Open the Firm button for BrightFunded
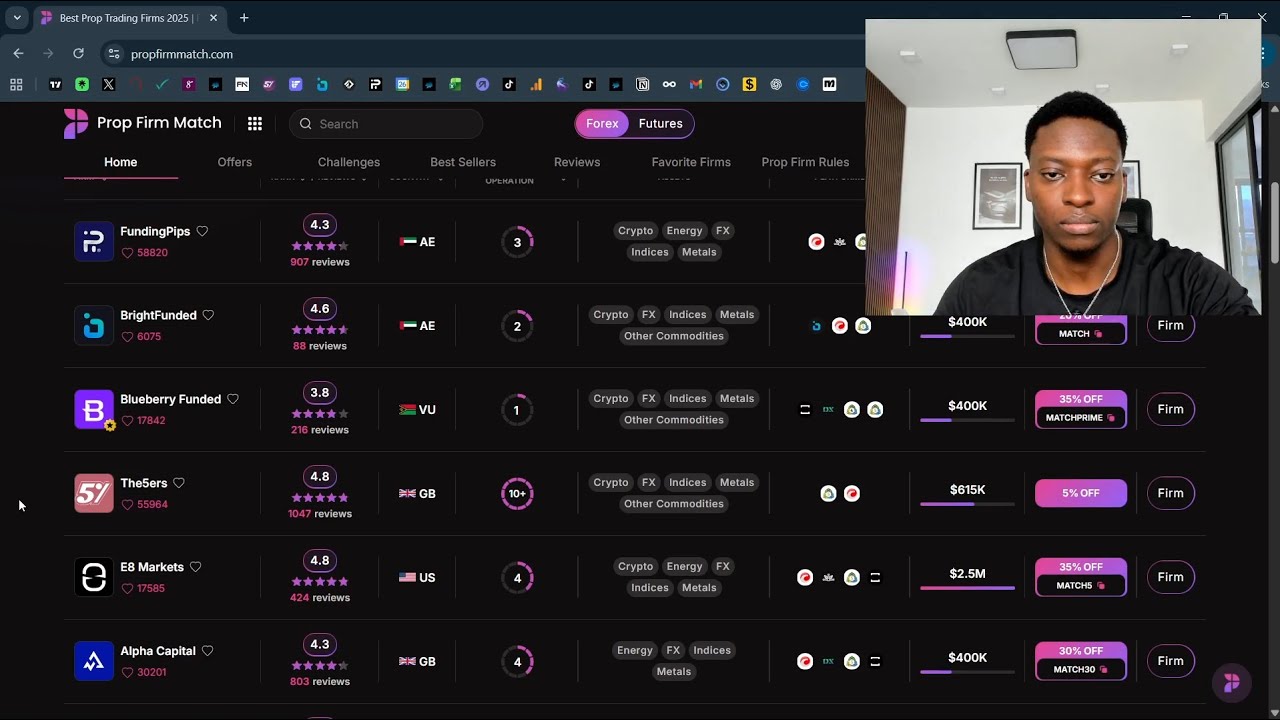 coord(1170,325)
